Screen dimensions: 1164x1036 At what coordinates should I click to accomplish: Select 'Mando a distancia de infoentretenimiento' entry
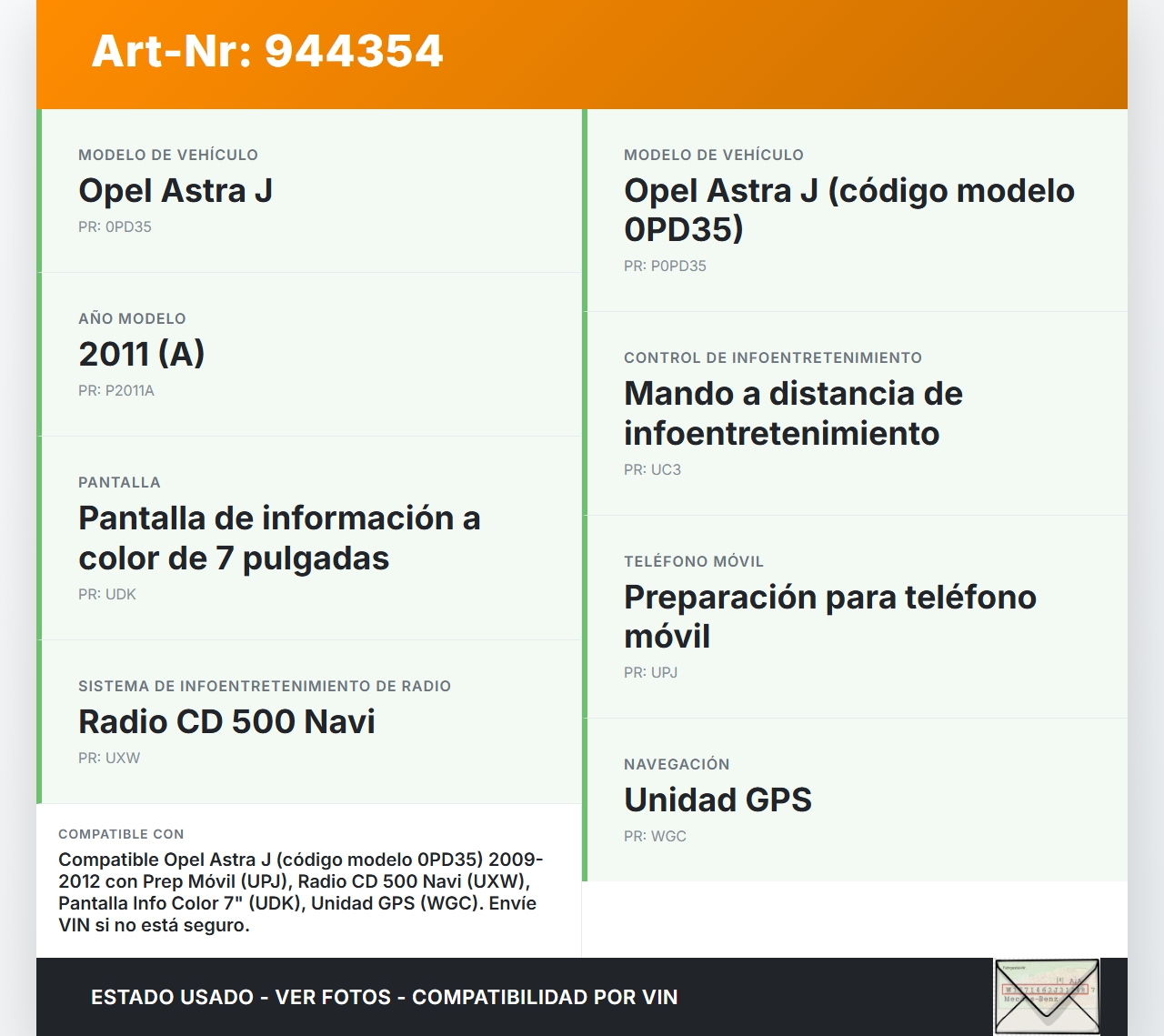[x=793, y=413]
